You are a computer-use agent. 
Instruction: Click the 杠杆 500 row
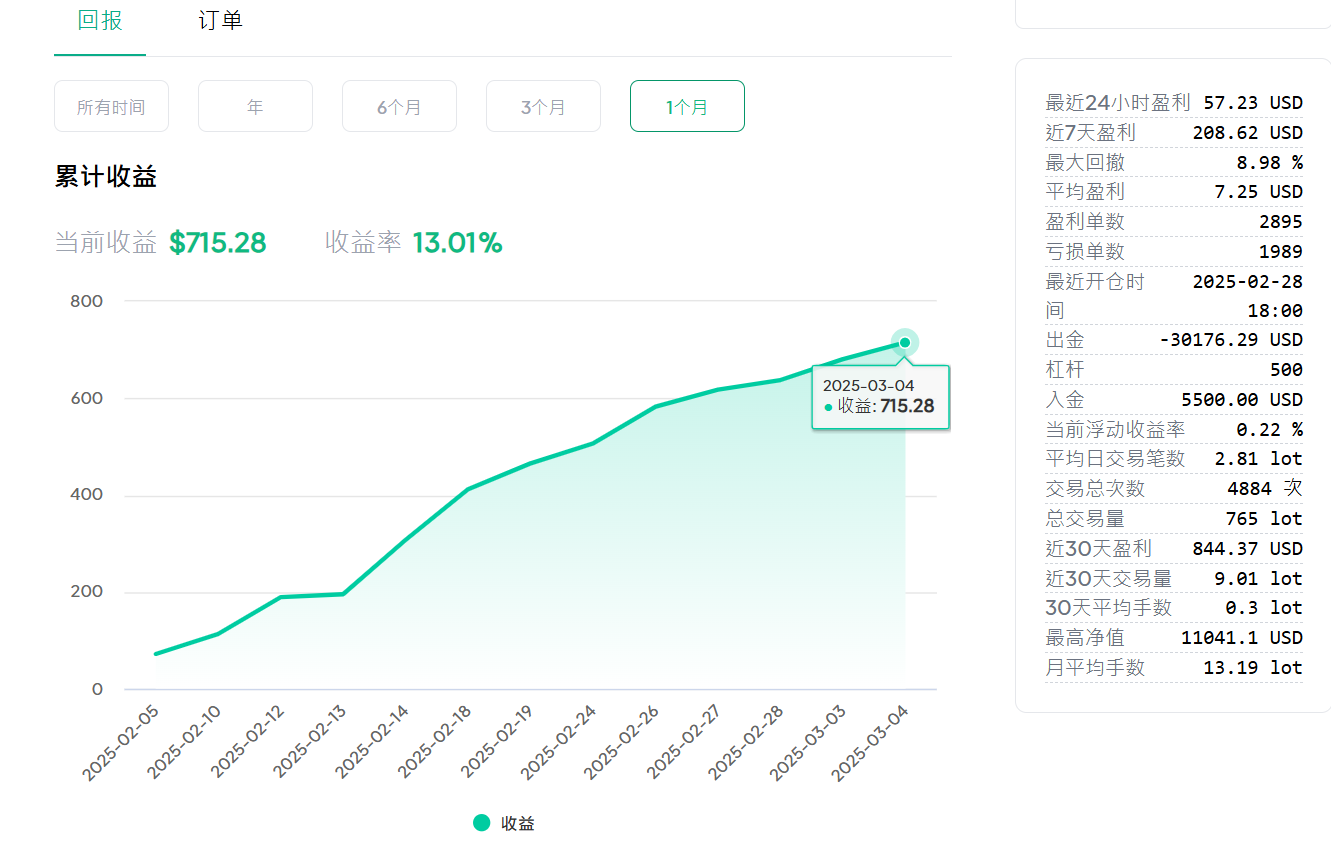1174,370
